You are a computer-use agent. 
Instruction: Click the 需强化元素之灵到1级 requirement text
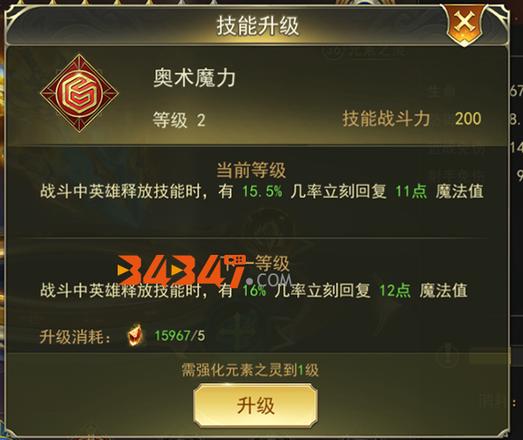[250, 370]
